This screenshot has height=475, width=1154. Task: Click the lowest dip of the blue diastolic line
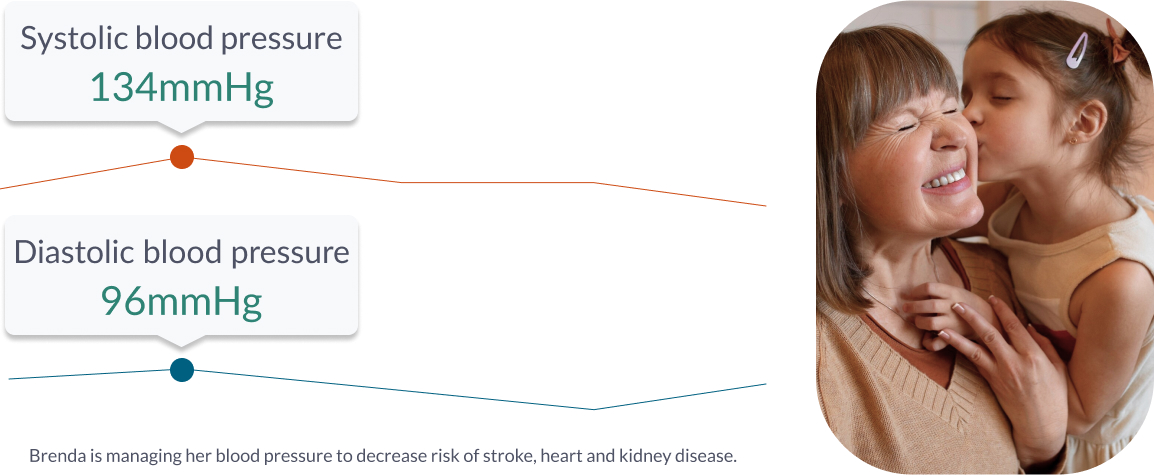(x=594, y=409)
